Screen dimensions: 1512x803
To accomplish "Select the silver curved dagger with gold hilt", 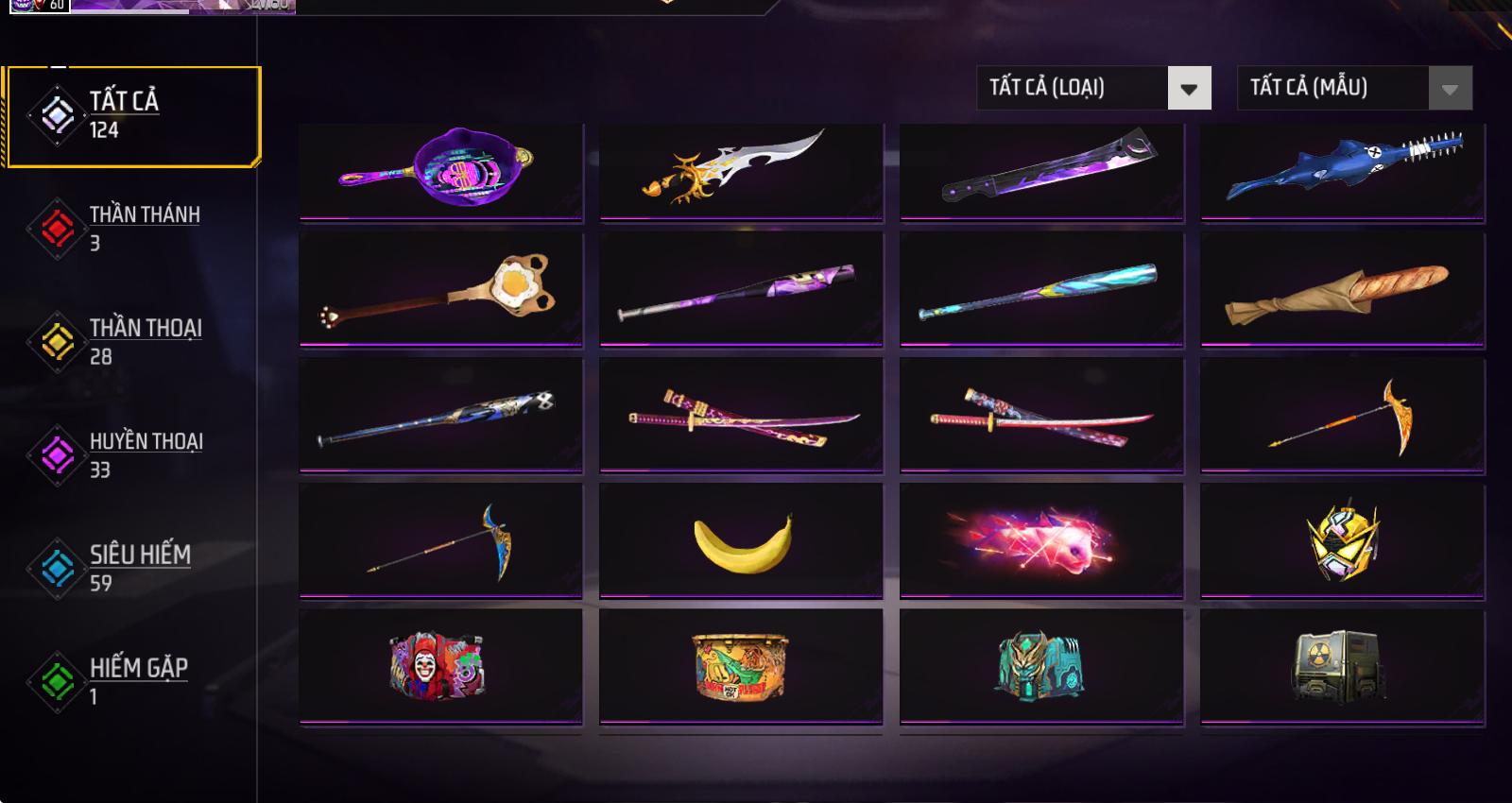I will pos(741,172).
